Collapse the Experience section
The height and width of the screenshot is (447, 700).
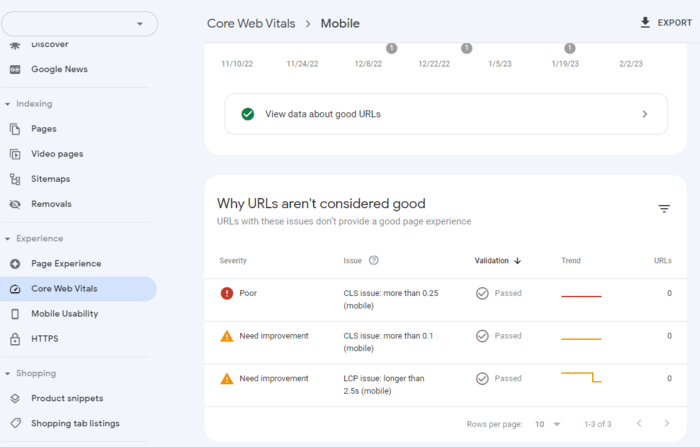click(8, 239)
